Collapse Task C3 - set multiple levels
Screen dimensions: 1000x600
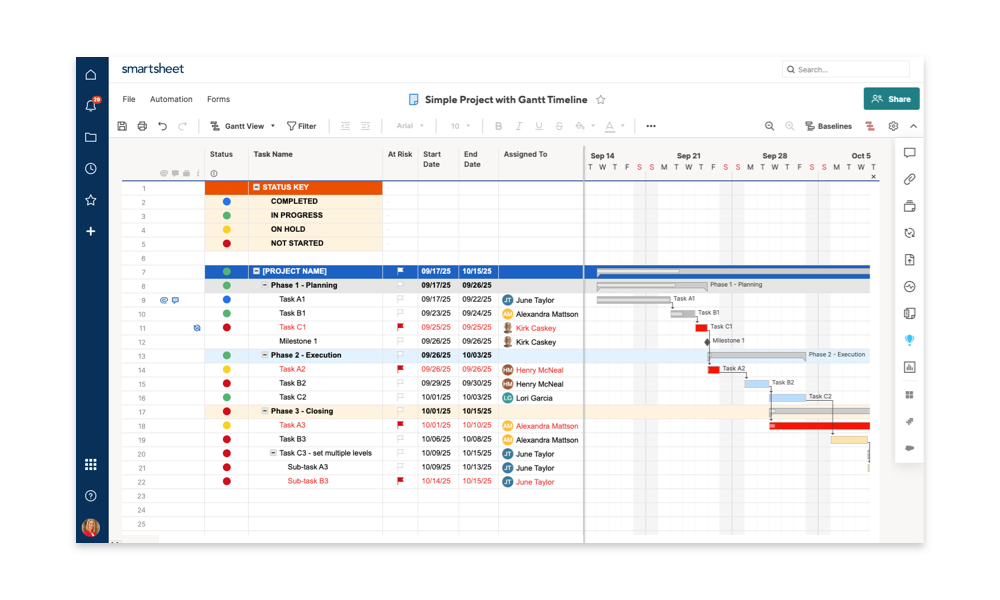coord(273,453)
